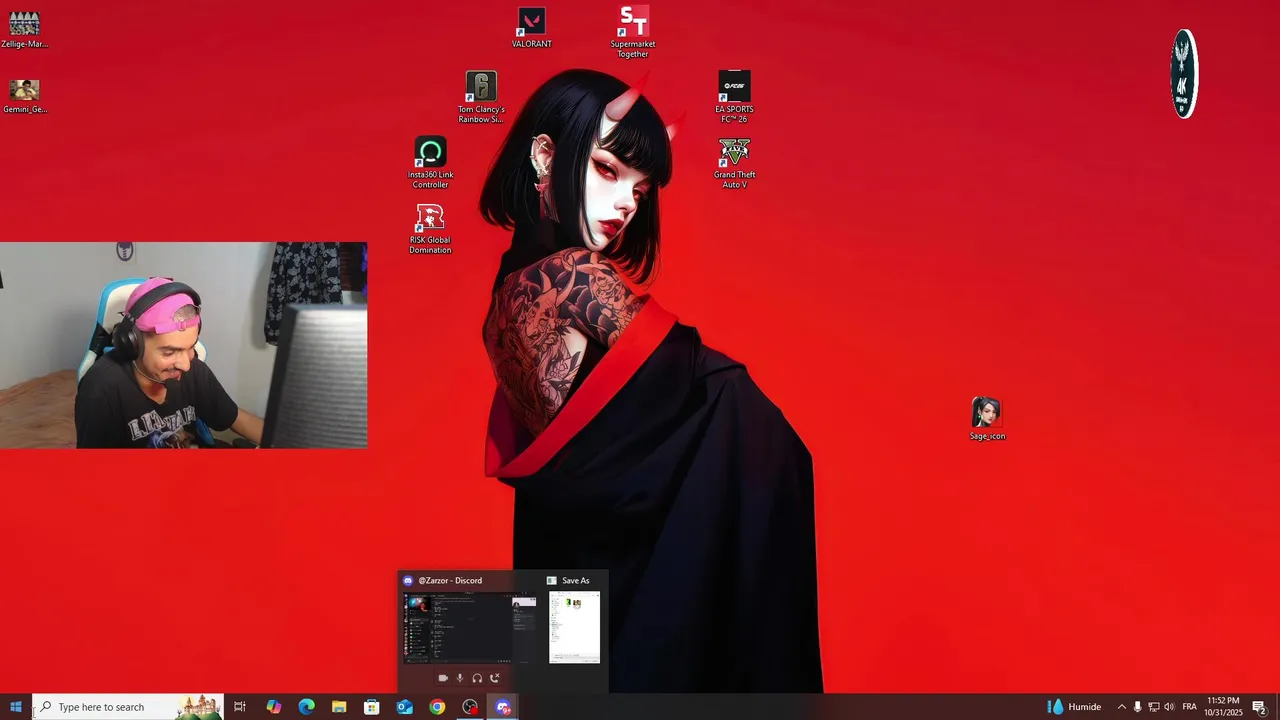
Task: Click the webcam overlay window
Action: tap(183, 345)
